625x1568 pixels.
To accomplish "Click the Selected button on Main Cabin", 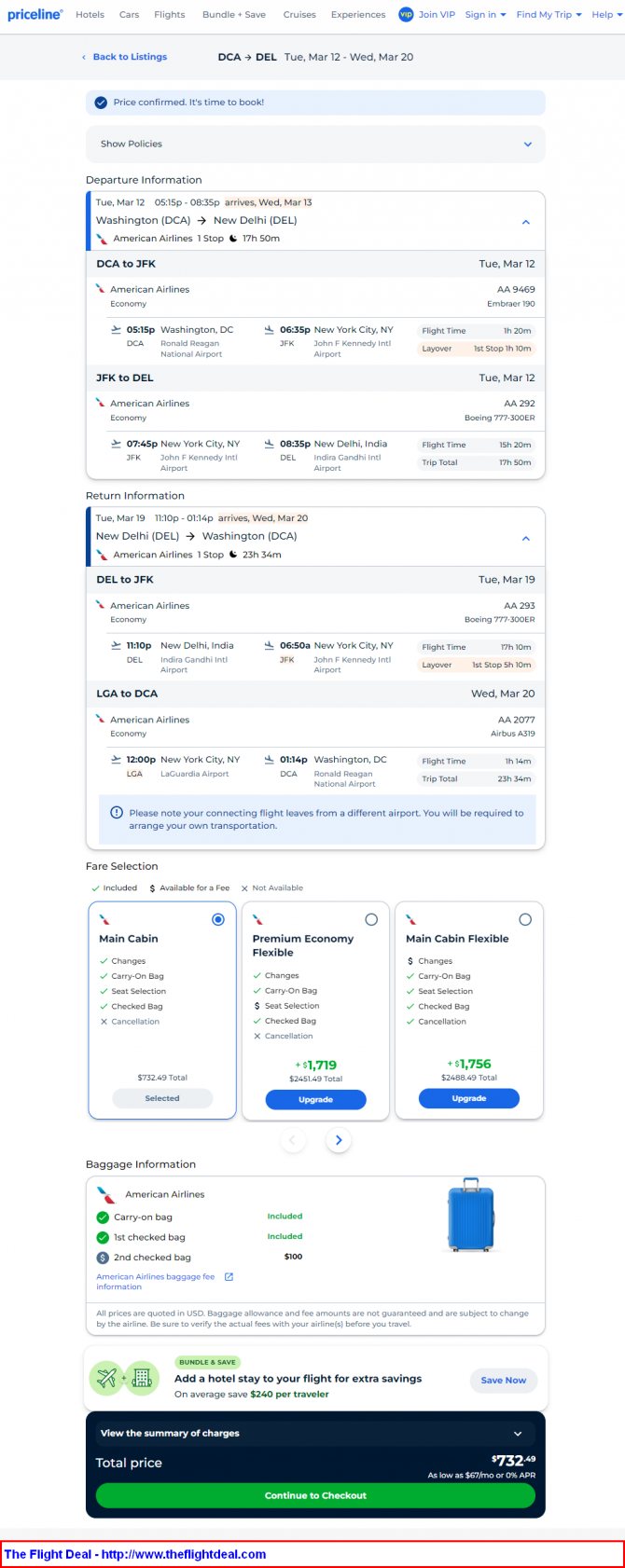I will pos(162,1099).
